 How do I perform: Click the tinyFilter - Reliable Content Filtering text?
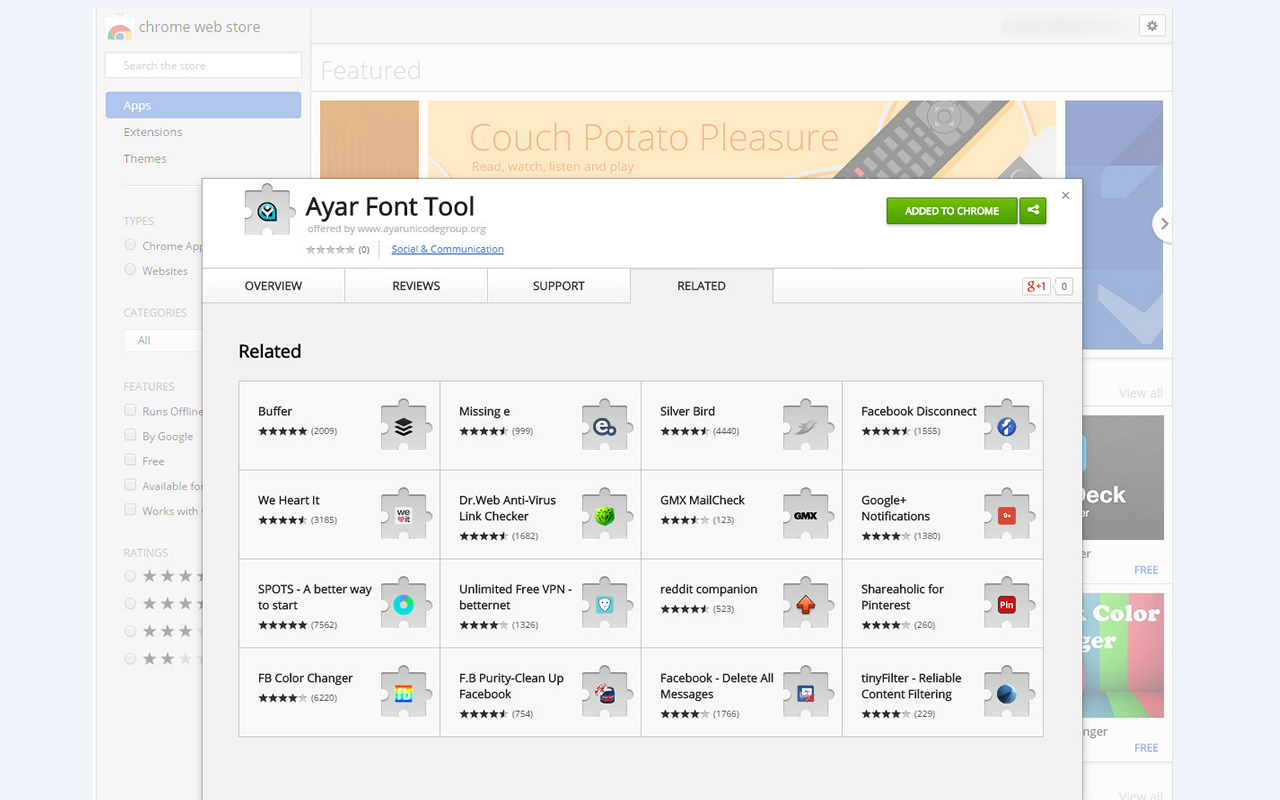click(x=911, y=686)
